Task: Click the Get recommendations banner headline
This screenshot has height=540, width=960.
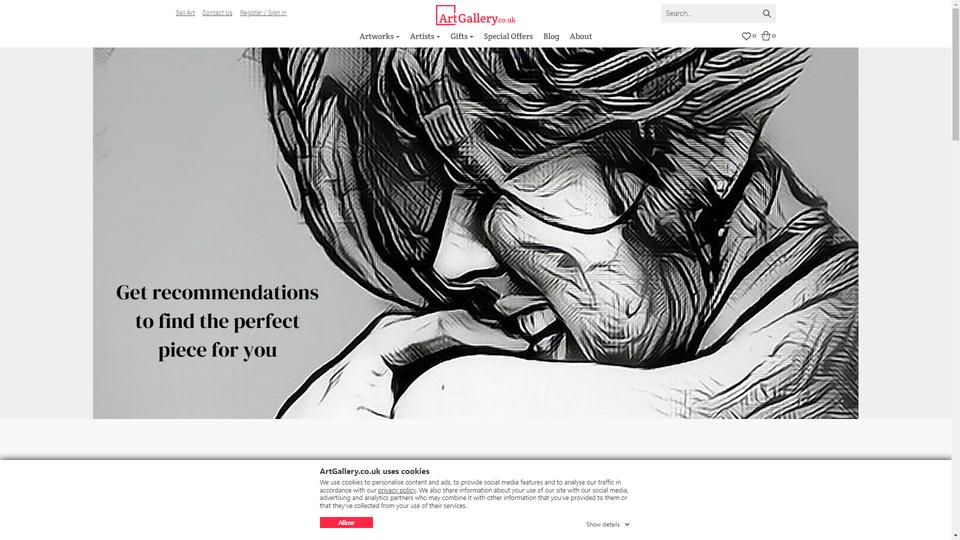Action: click(x=217, y=321)
